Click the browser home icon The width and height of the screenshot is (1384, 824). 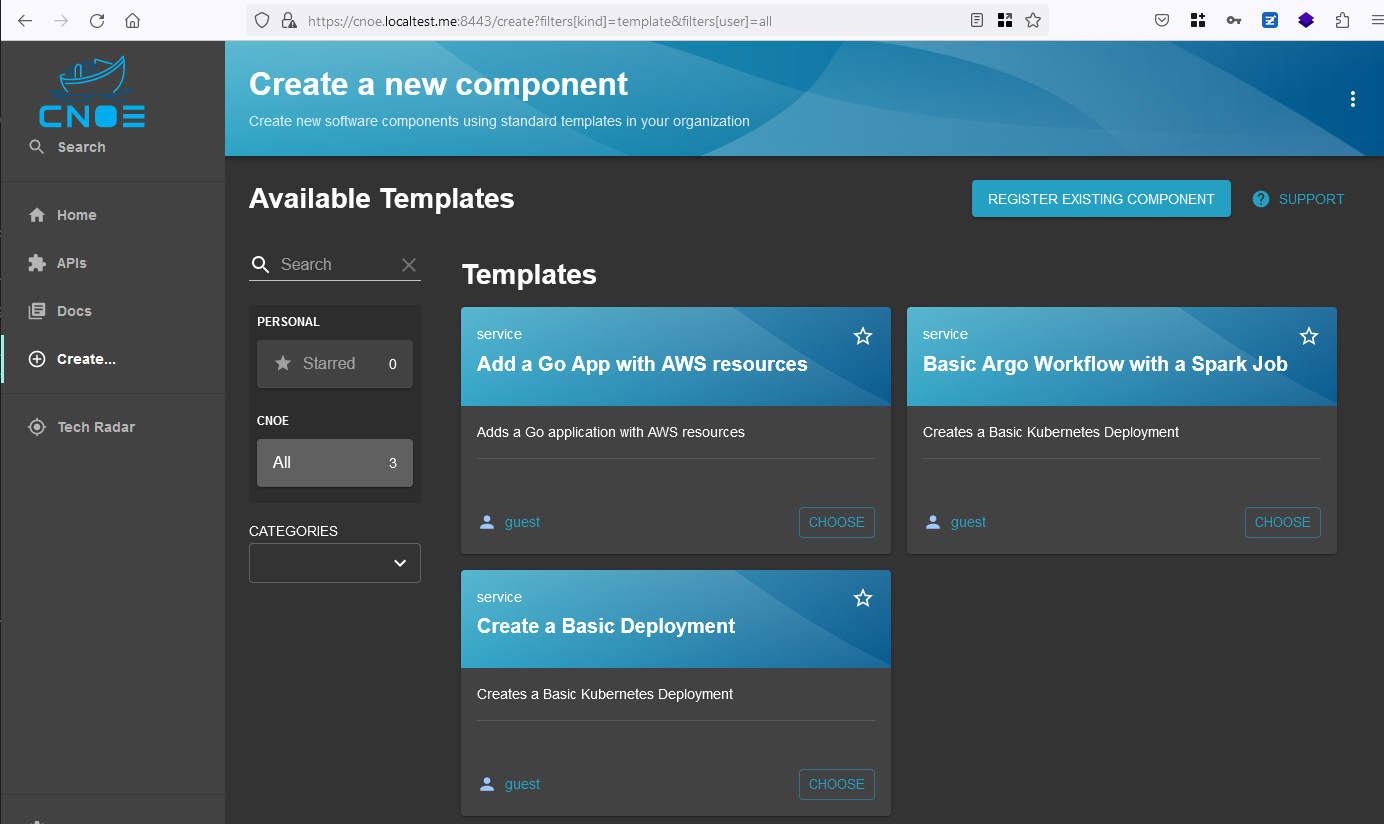coord(132,20)
